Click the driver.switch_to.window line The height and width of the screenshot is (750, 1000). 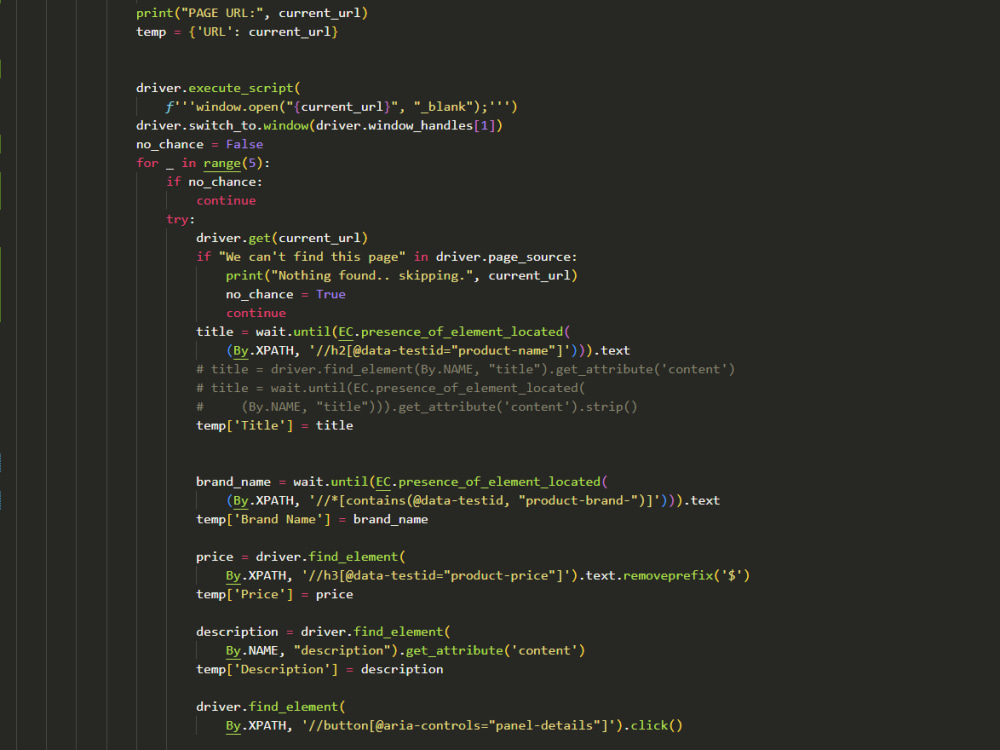[x=319, y=125]
